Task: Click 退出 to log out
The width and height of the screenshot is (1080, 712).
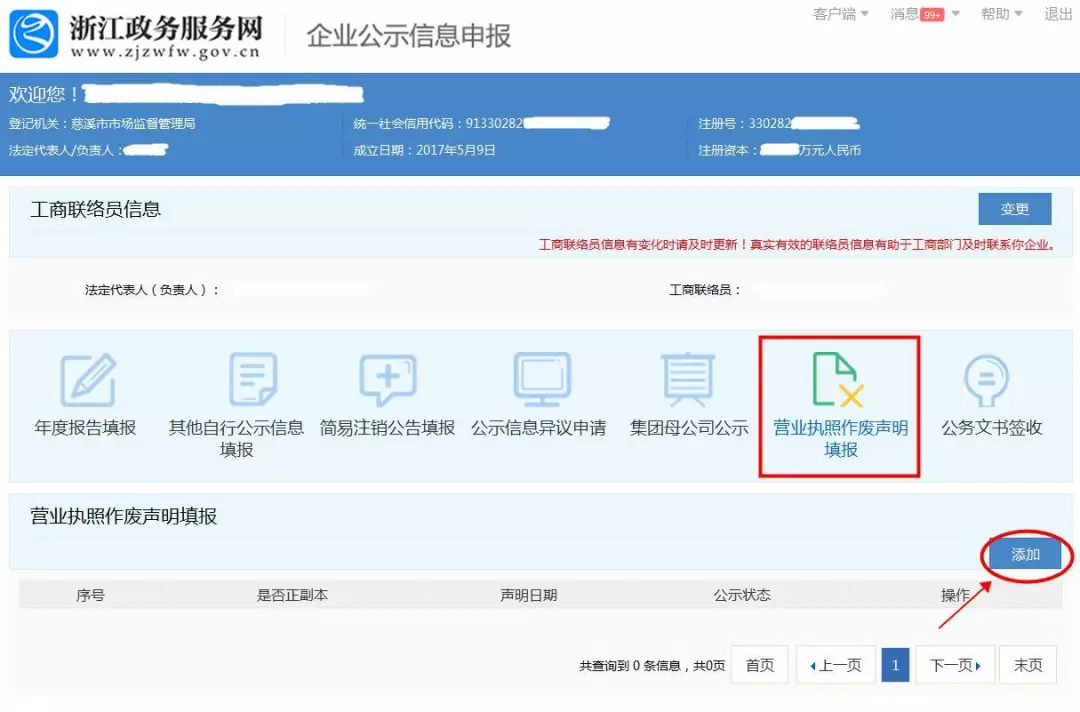Action: 1058,14
